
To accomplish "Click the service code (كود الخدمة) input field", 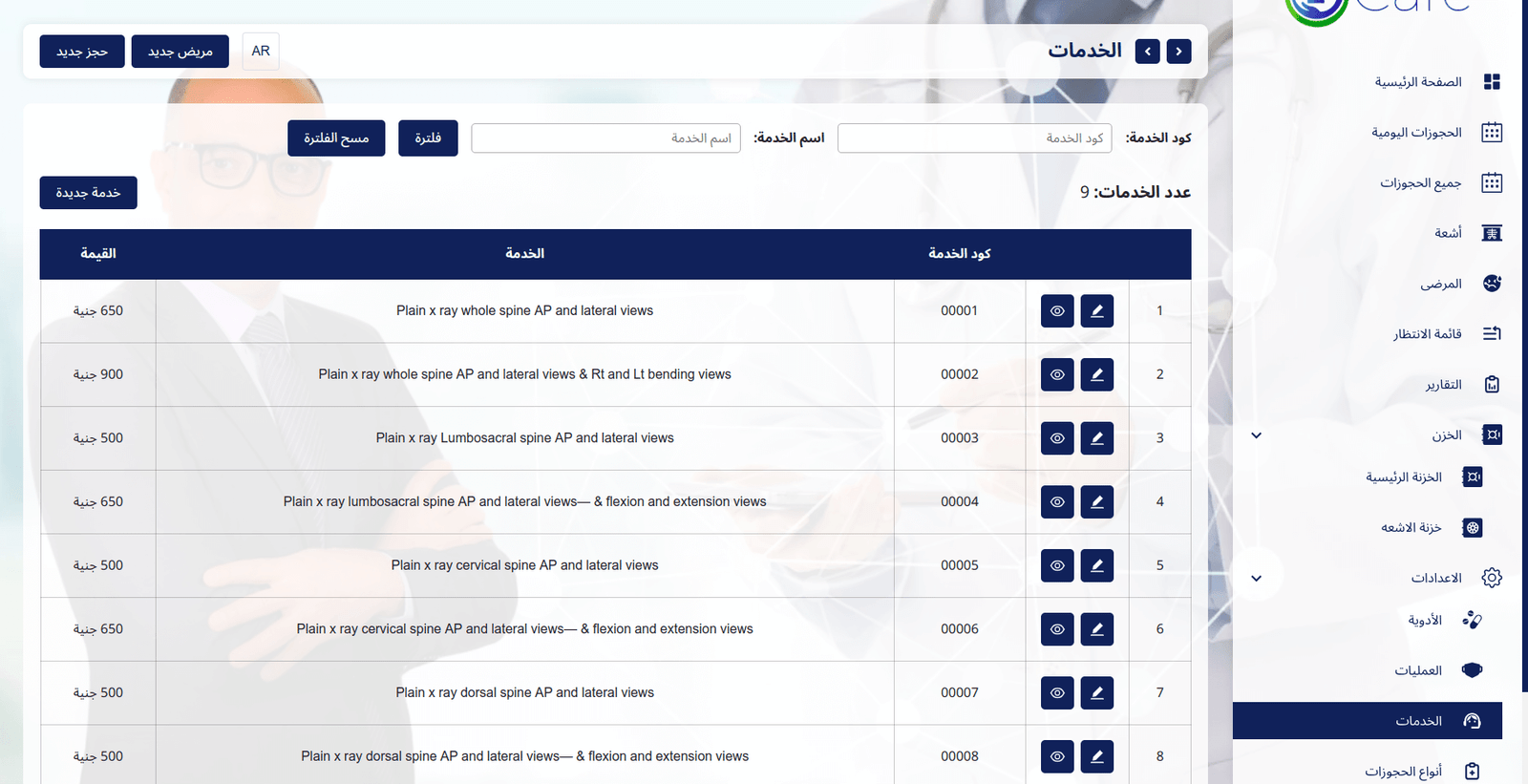I will (x=974, y=138).
